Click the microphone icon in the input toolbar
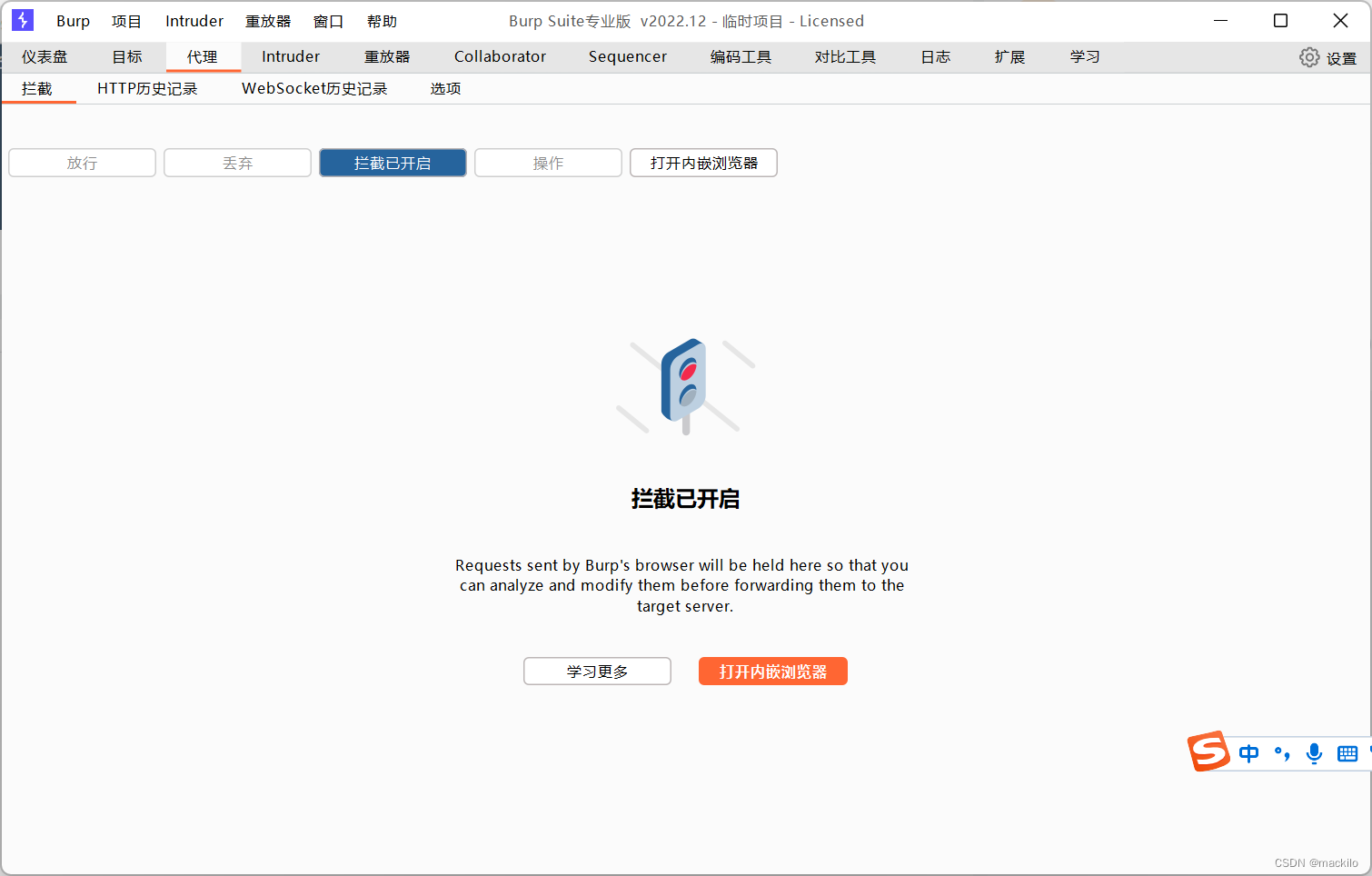 [x=1314, y=753]
